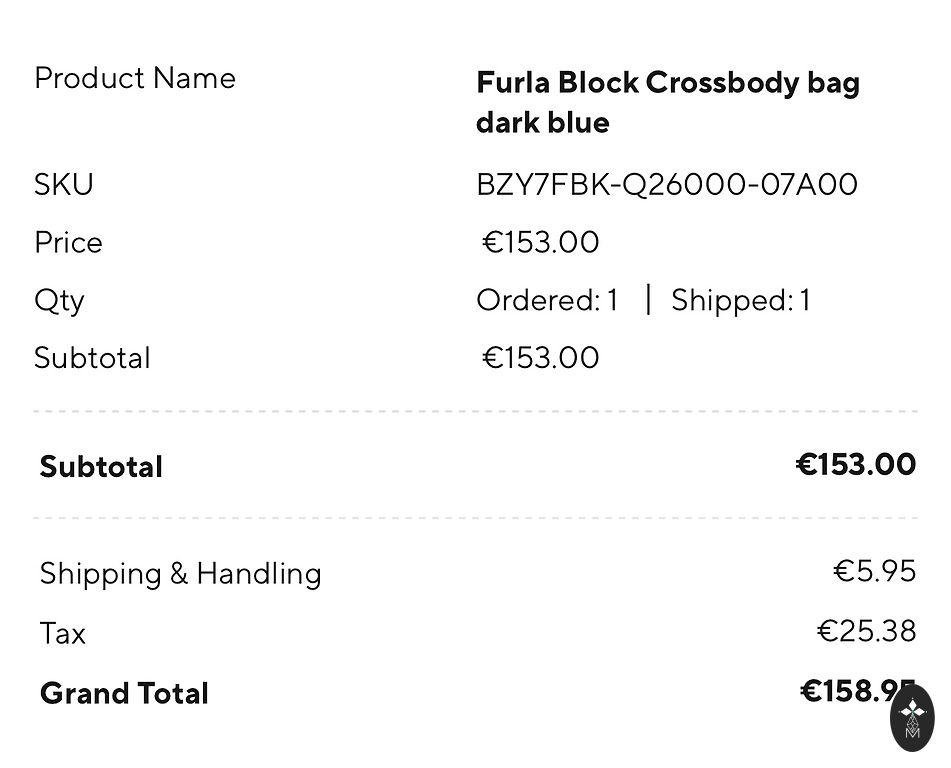This screenshot has width=951, height=768.
Task: Click the bold Subtotal heading
Action: point(101,466)
